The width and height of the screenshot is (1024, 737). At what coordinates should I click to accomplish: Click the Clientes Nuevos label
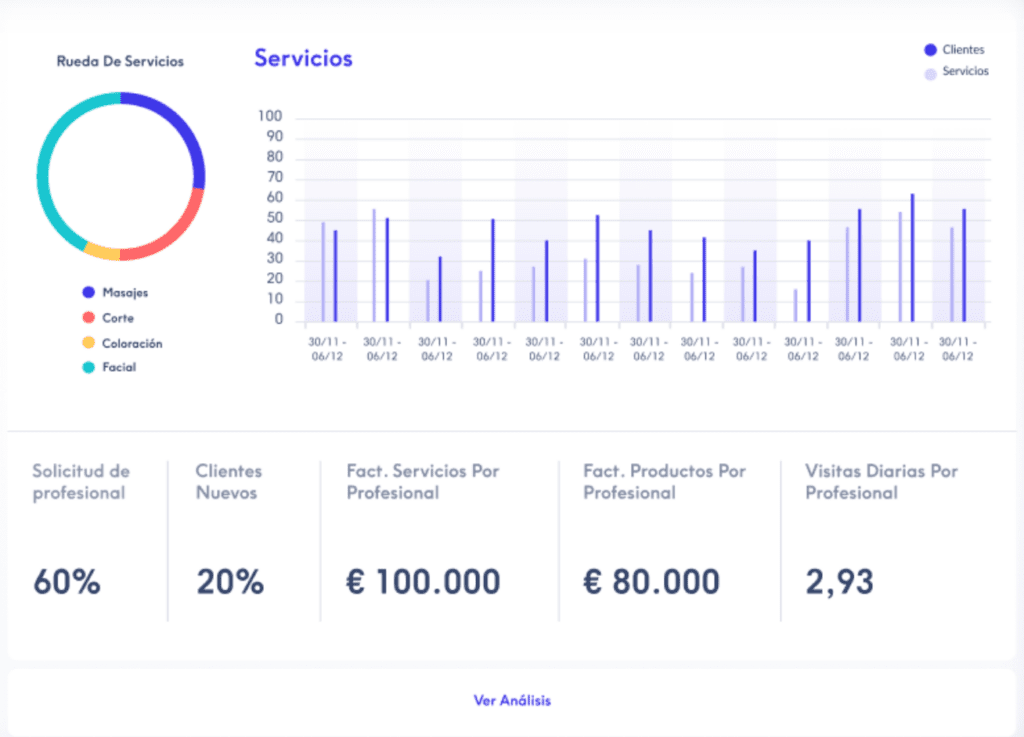point(229,482)
